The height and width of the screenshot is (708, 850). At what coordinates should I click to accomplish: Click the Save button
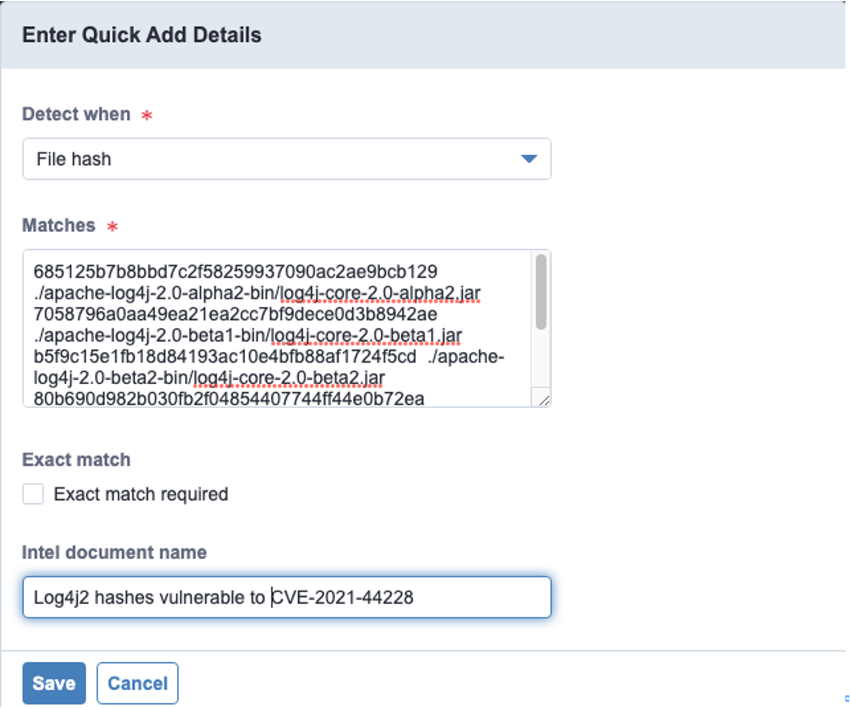(x=54, y=683)
